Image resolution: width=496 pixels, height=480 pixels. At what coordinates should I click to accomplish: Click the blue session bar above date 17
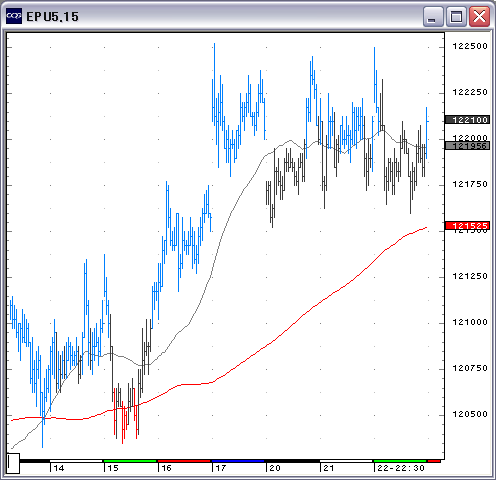click(238, 461)
